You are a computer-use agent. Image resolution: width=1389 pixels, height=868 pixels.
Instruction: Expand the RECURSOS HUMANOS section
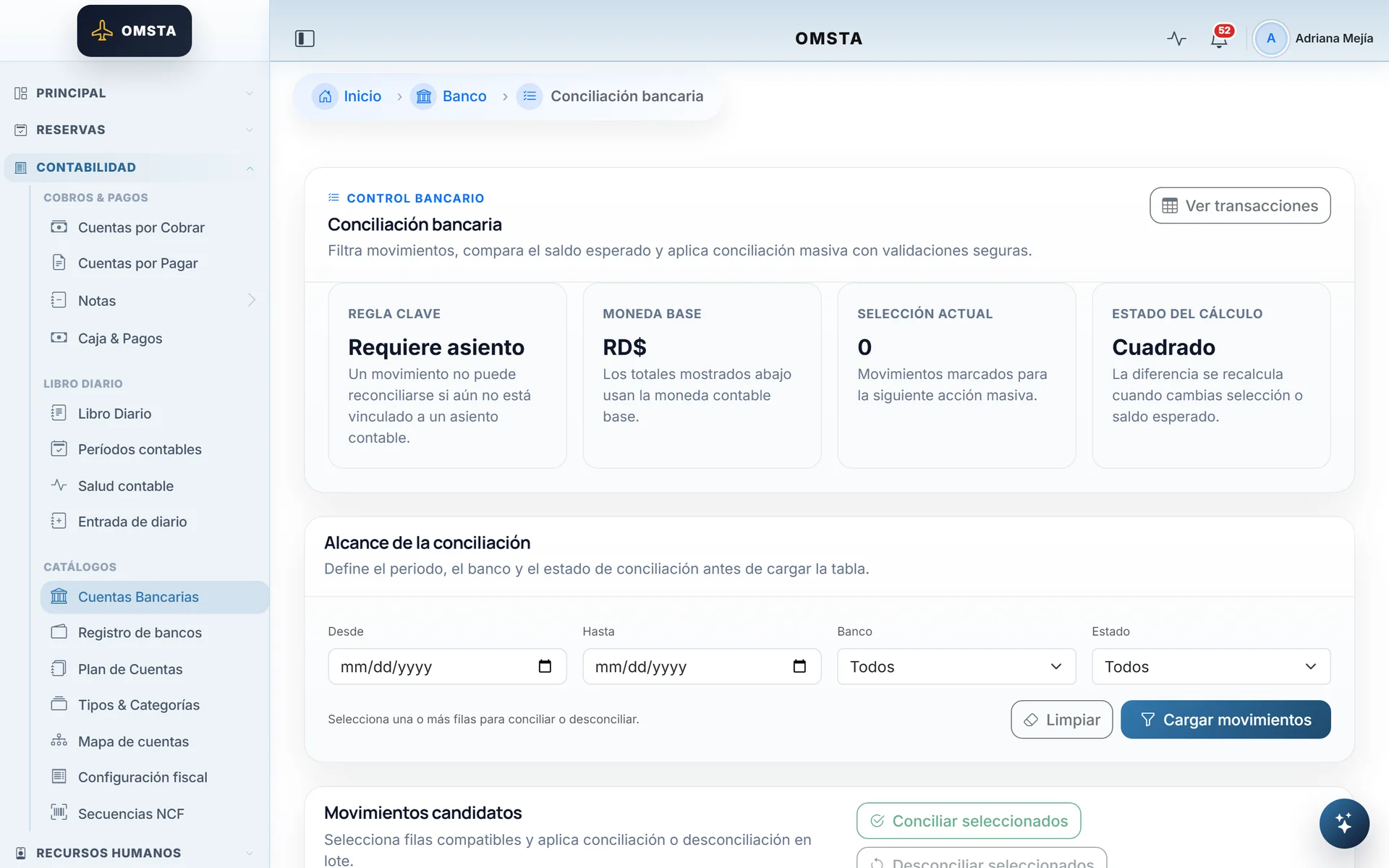135,853
